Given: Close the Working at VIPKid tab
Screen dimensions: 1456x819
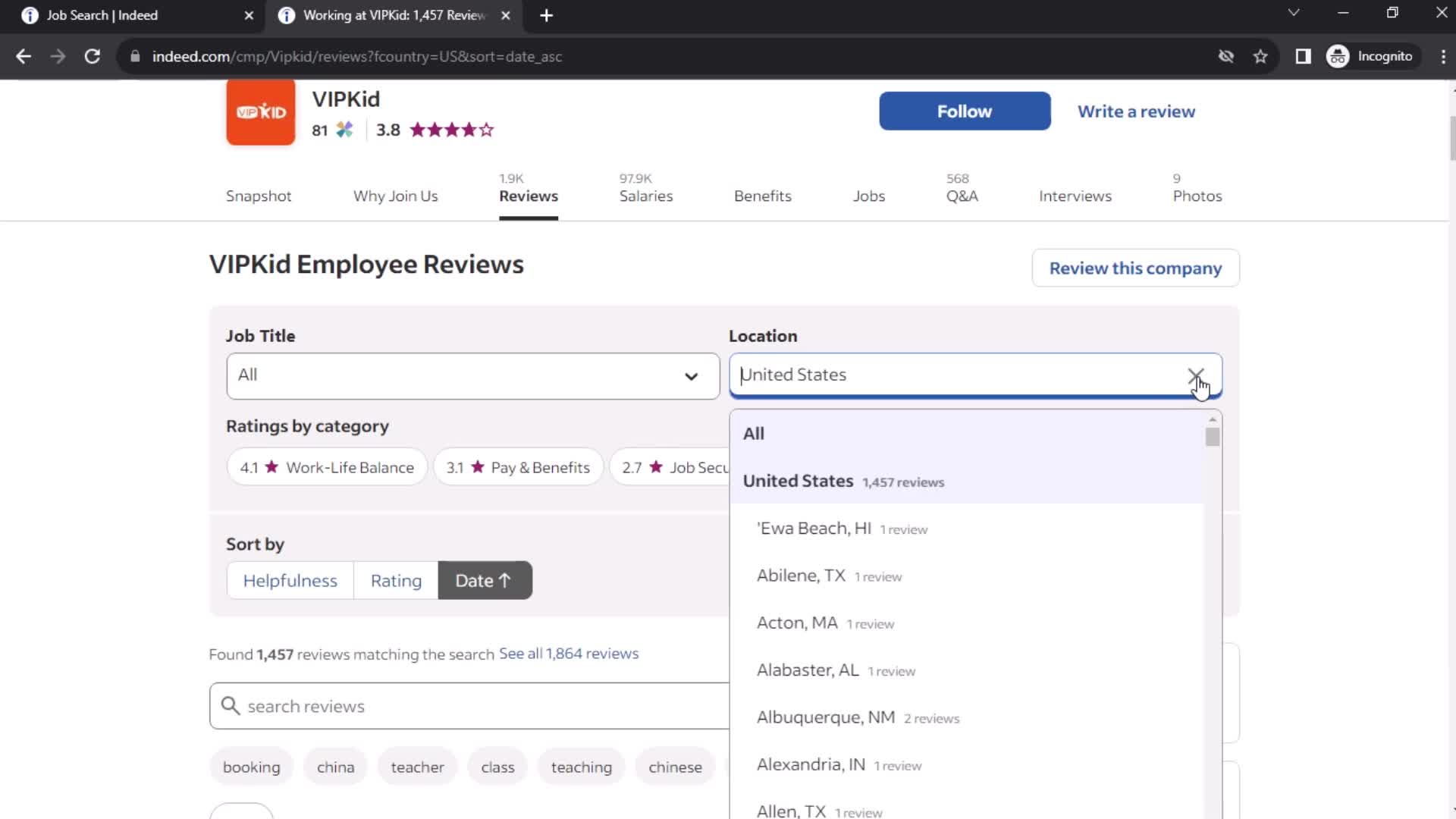Looking at the screenshot, I should pos(506,15).
